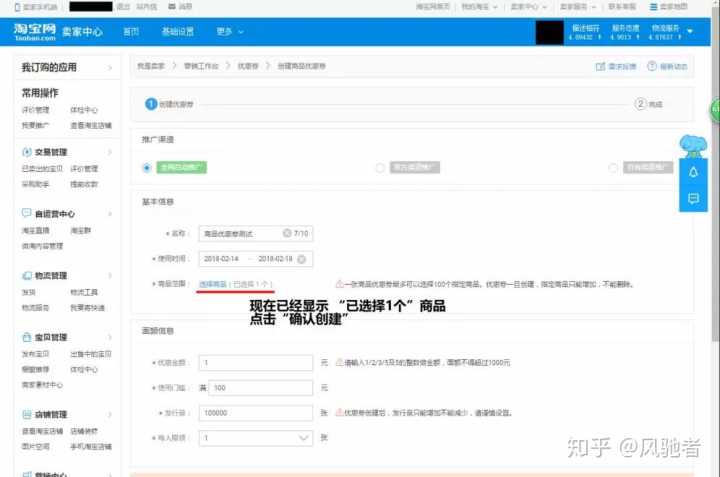Click the 选择商品 link

tap(212, 285)
